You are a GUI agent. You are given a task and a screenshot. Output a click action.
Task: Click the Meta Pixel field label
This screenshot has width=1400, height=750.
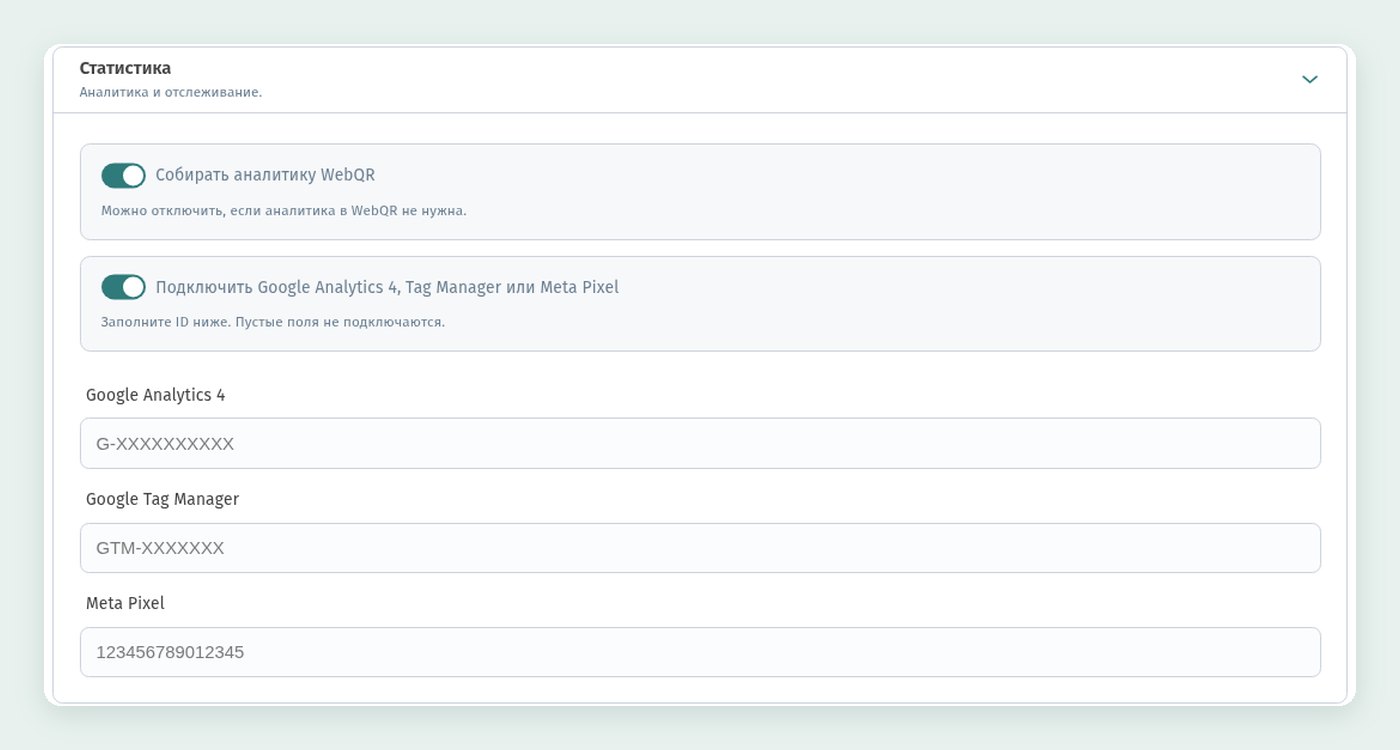[x=125, y=603]
